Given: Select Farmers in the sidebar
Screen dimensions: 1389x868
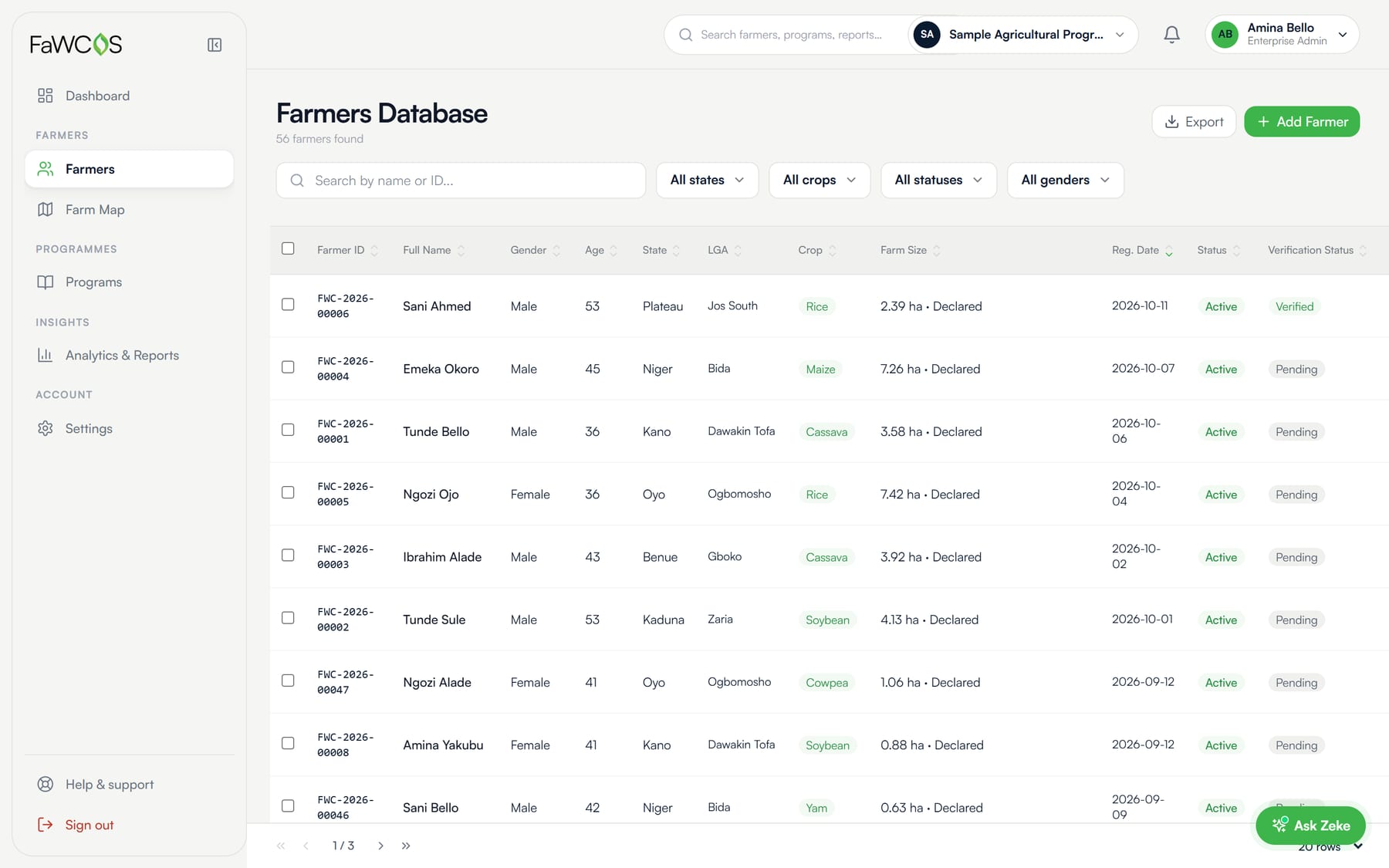Looking at the screenshot, I should point(129,169).
